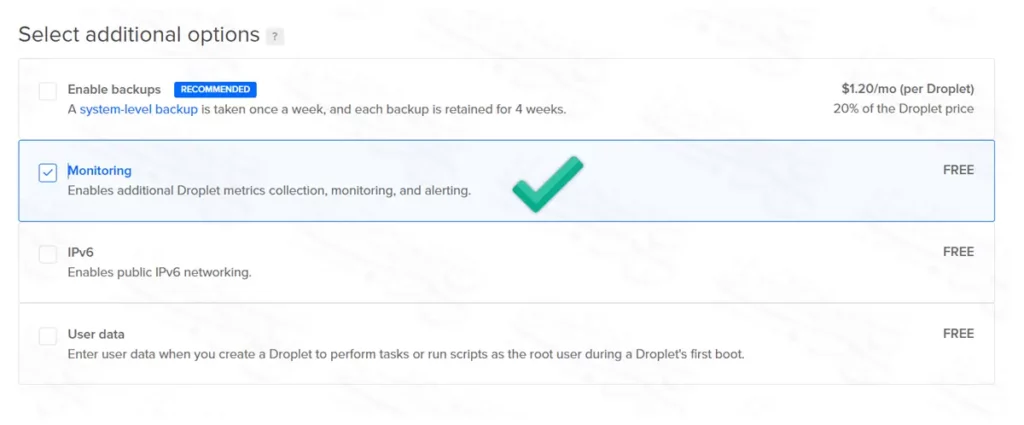Click FREE label in the User data row
Image resolution: width=1024 pixels, height=425 pixels.
958,334
